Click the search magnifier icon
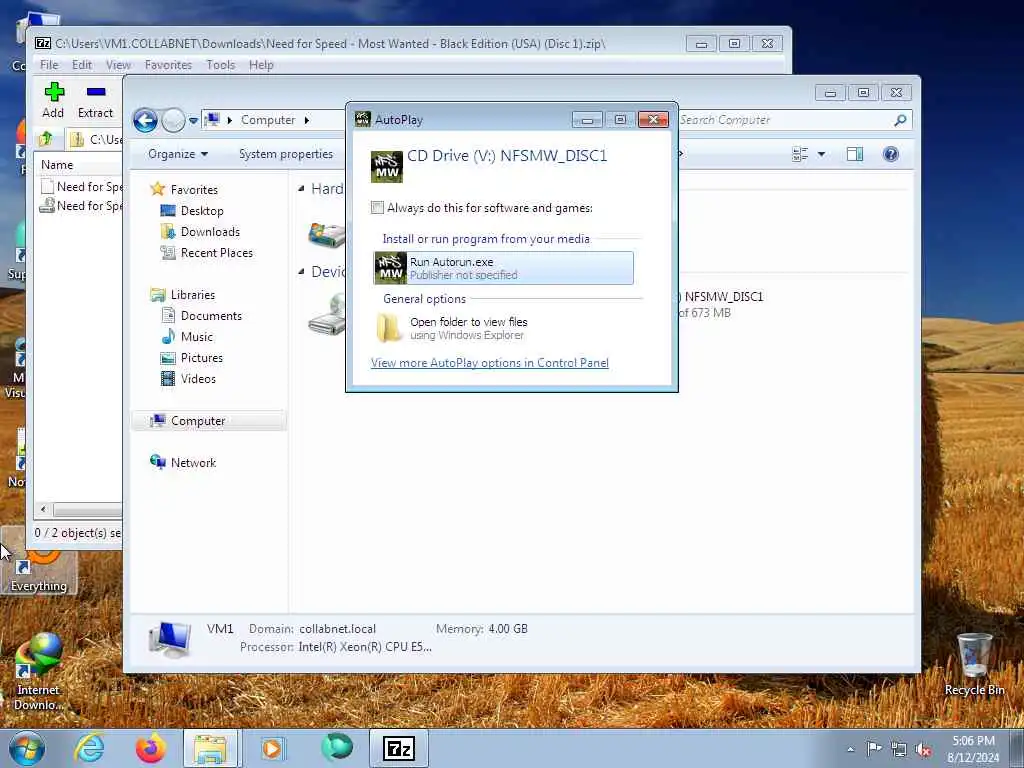The width and height of the screenshot is (1024, 768). [901, 120]
